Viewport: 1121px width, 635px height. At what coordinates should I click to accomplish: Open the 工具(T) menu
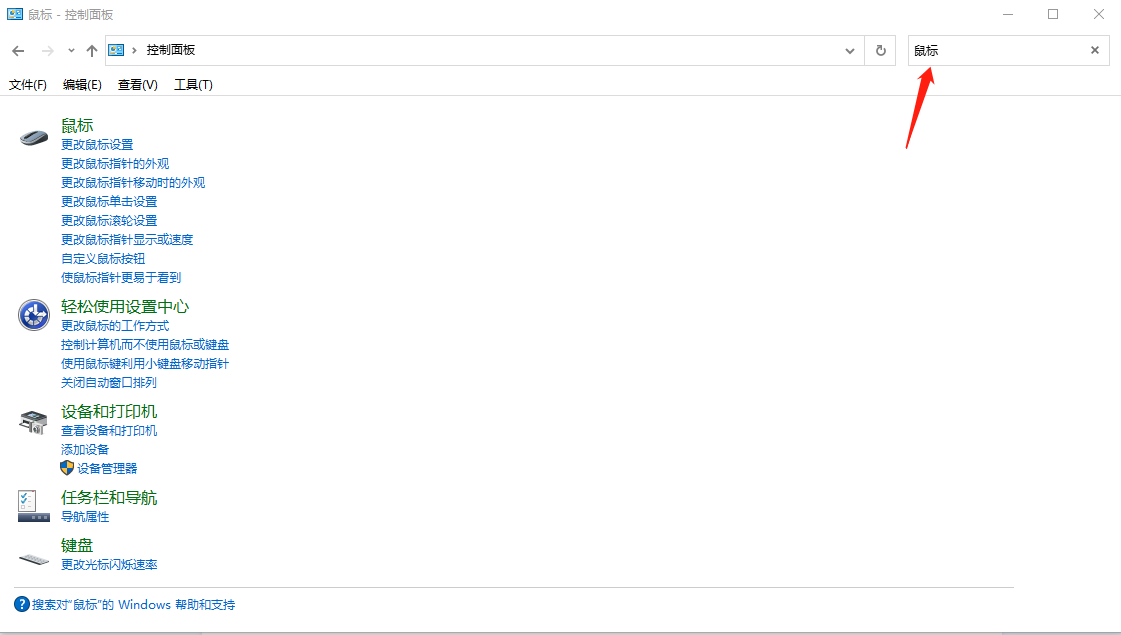[x=194, y=84]
